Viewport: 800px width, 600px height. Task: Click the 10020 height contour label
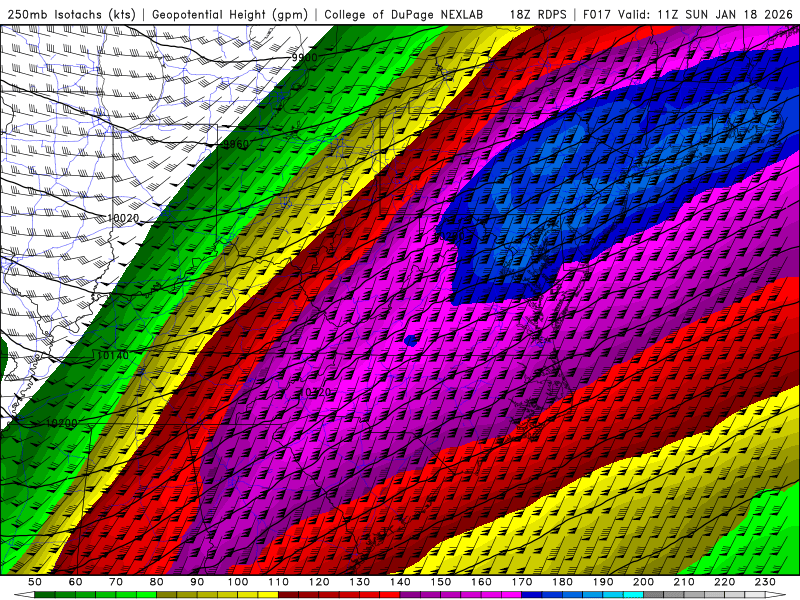(x=123, y=218)
